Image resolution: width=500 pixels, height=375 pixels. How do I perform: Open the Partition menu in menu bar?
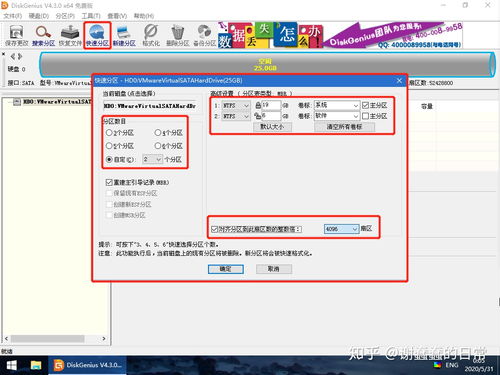point(65,16)
